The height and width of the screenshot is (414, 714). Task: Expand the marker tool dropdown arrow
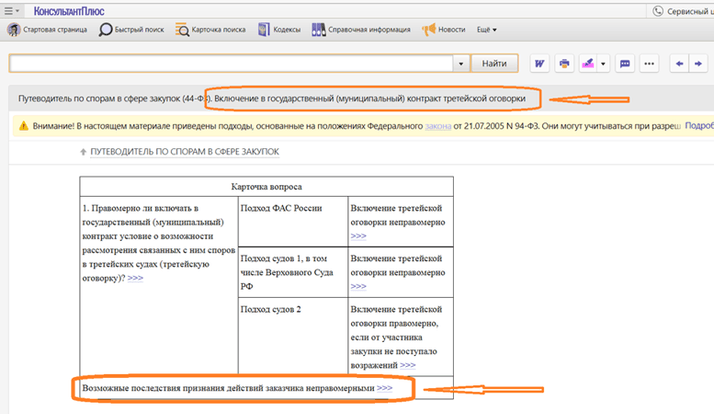(603, 63)
